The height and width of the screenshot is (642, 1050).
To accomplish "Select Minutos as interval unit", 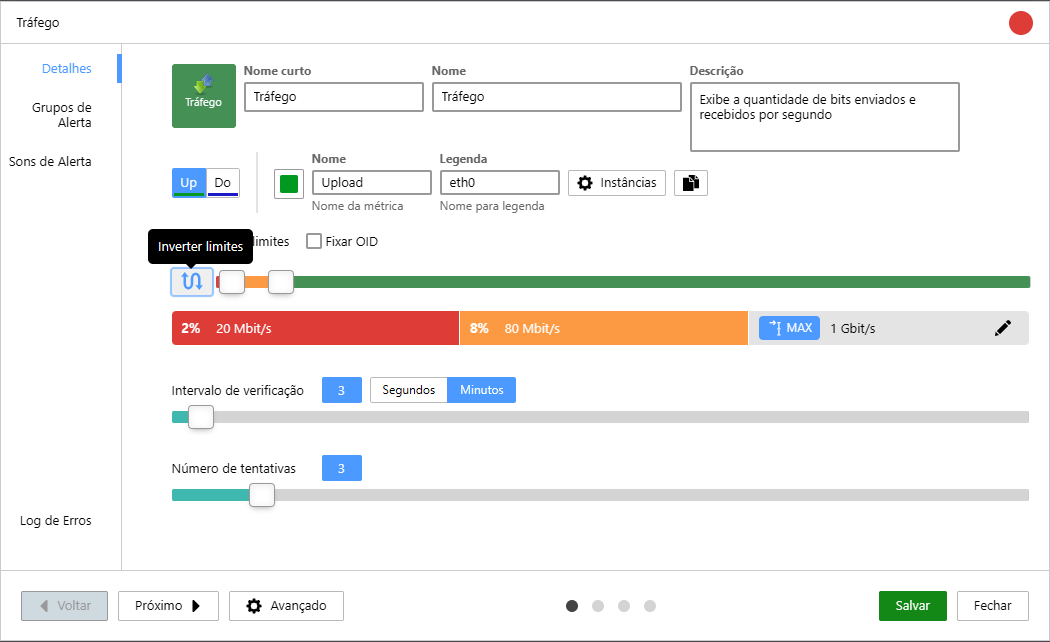I will tap(481, 390).
